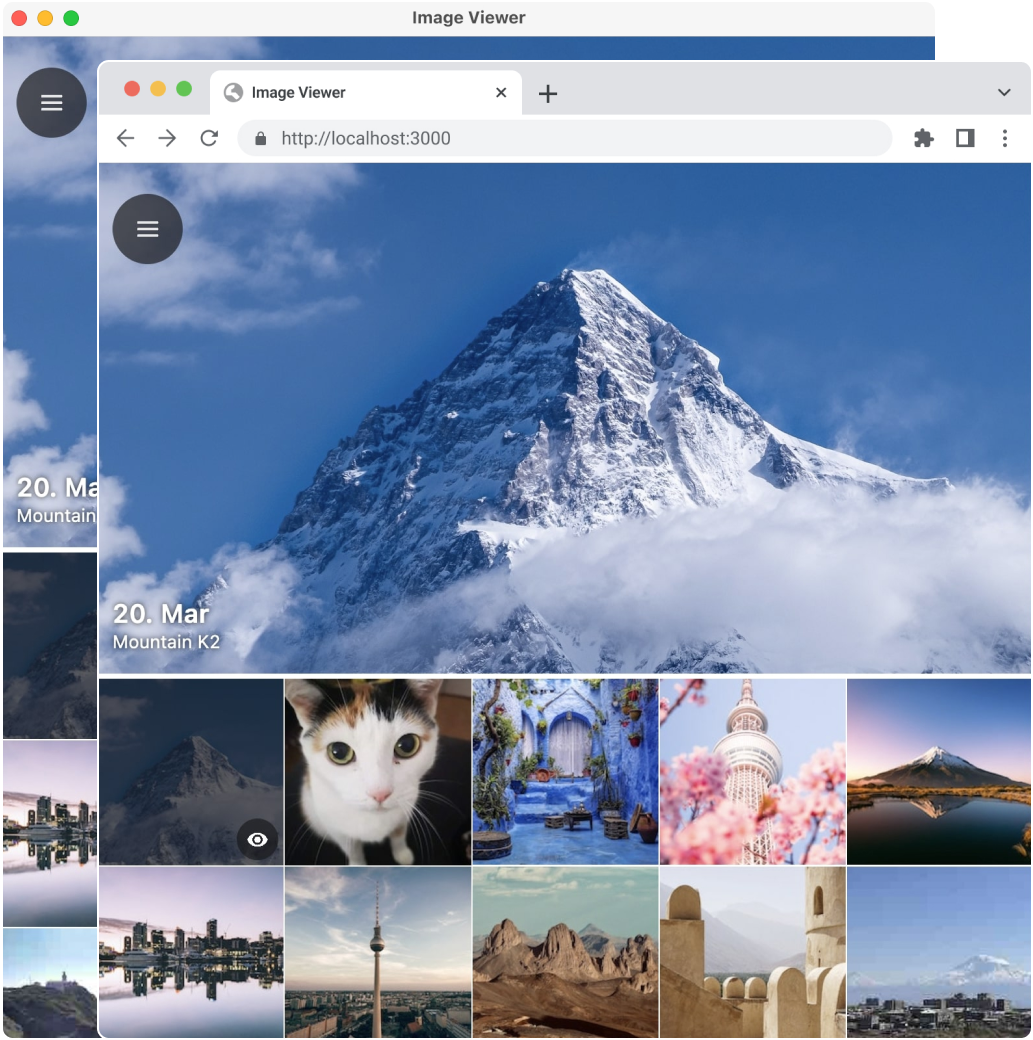Toggle the browser side panel icon
Viewport: 1033px width, 1040px height.
(x=965, y=138)
